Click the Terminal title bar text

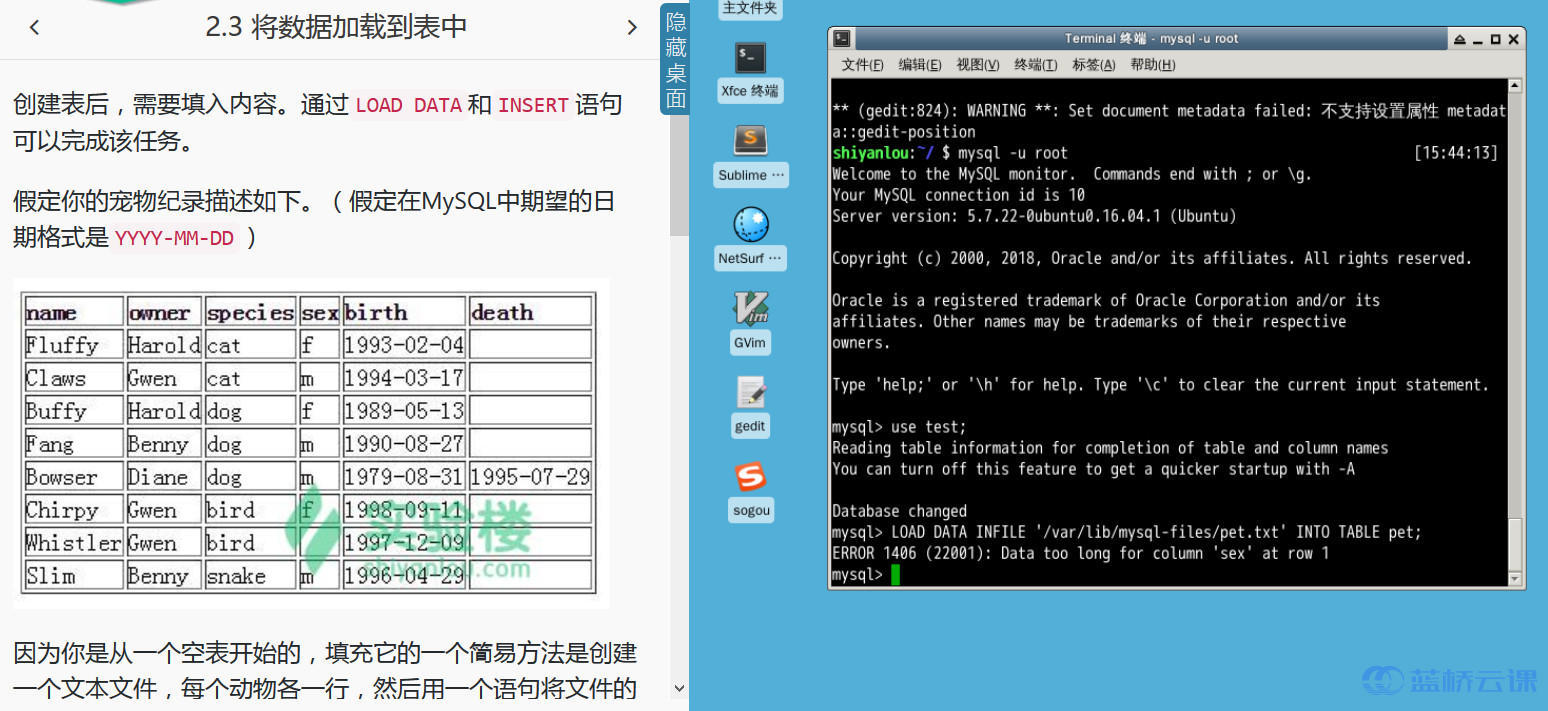pyautogui.click(x=1151, y=39)
